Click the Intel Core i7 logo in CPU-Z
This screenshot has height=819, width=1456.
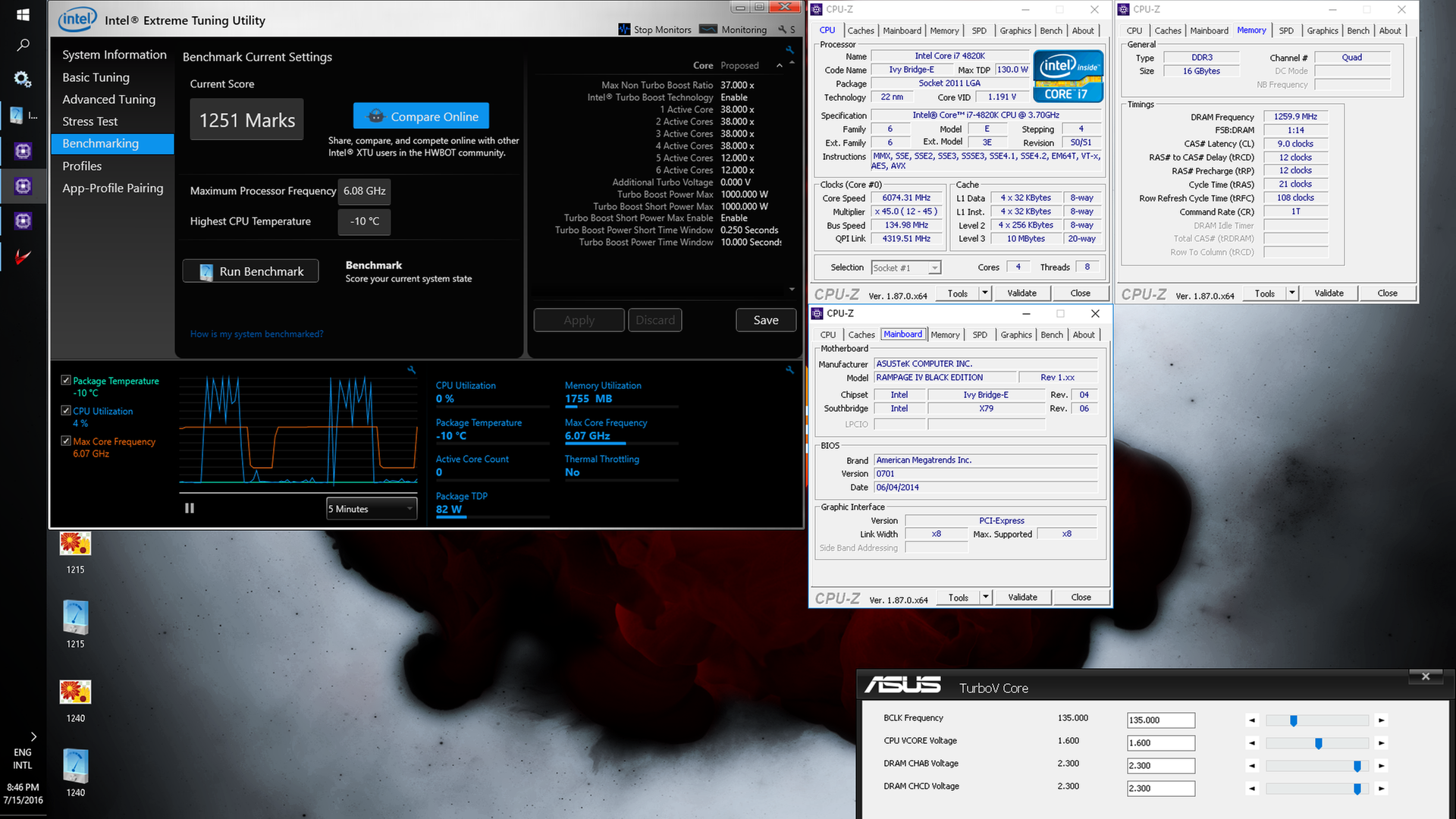[x=1068, y=76]
